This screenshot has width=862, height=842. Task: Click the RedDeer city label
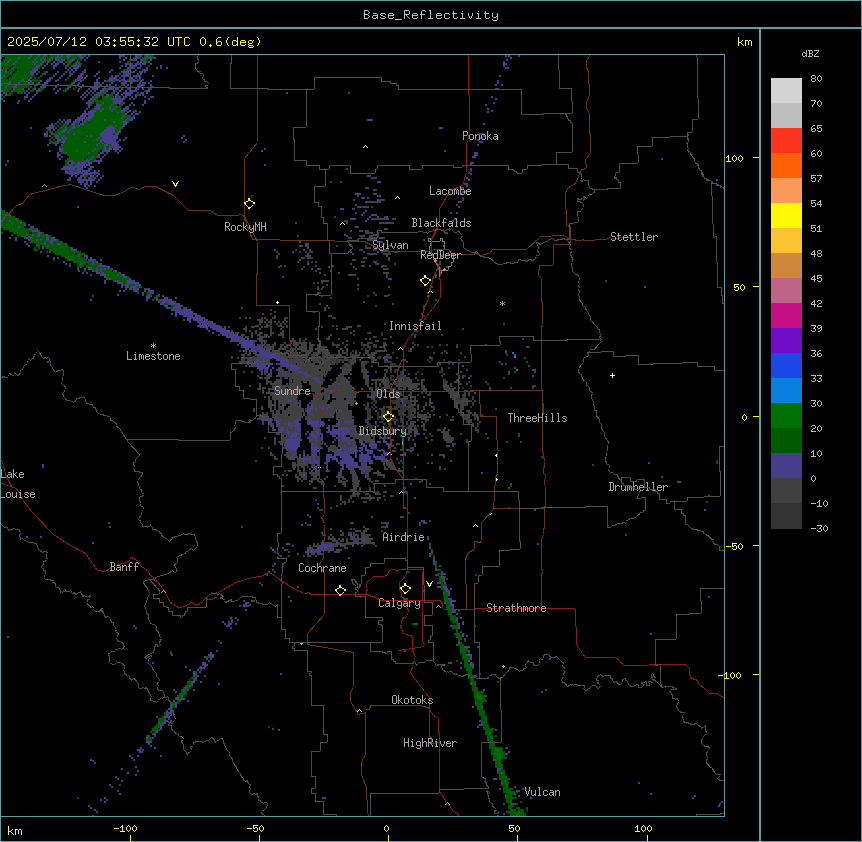coord(440,255)
